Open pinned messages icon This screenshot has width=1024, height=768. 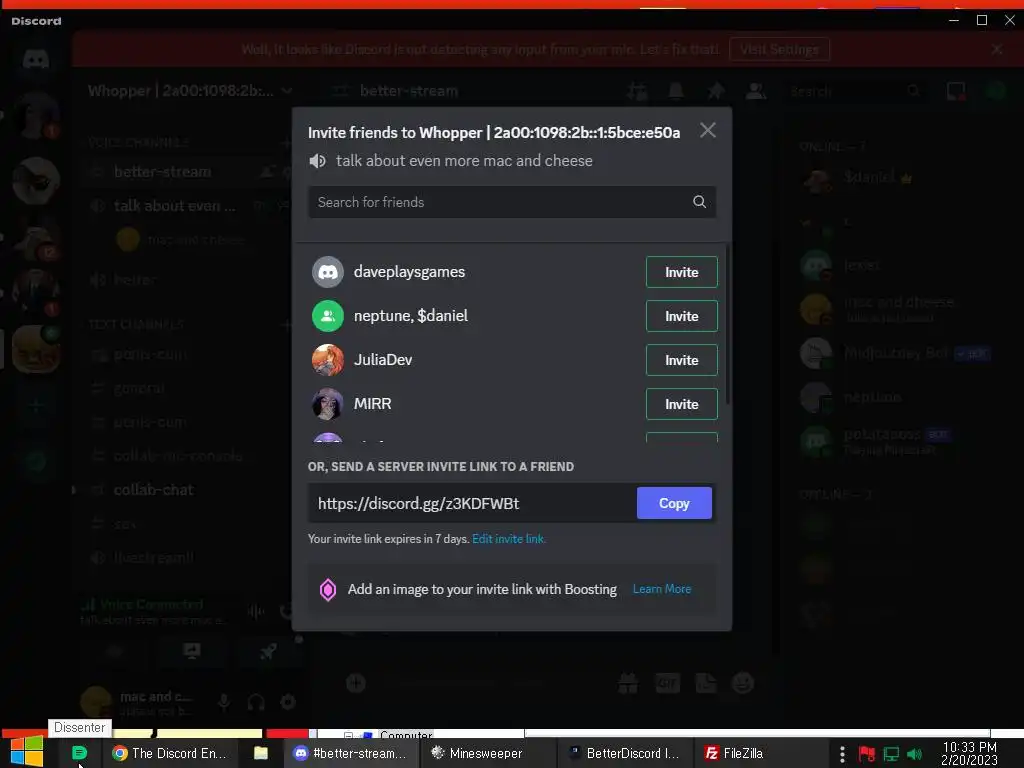716,91
